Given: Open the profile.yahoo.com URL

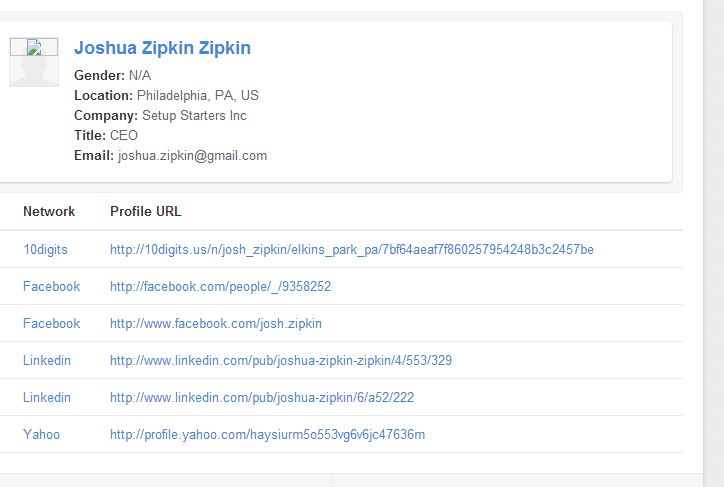Looking at the screenshot, I should (x=267, y=434).
